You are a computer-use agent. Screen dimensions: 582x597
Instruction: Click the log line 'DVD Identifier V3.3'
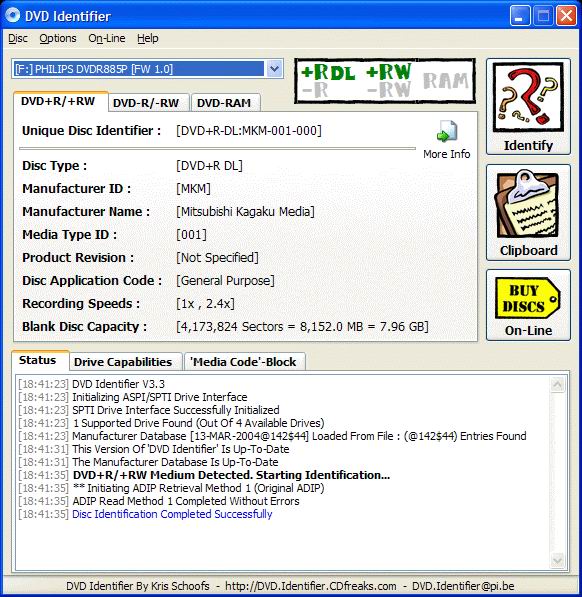118,384
